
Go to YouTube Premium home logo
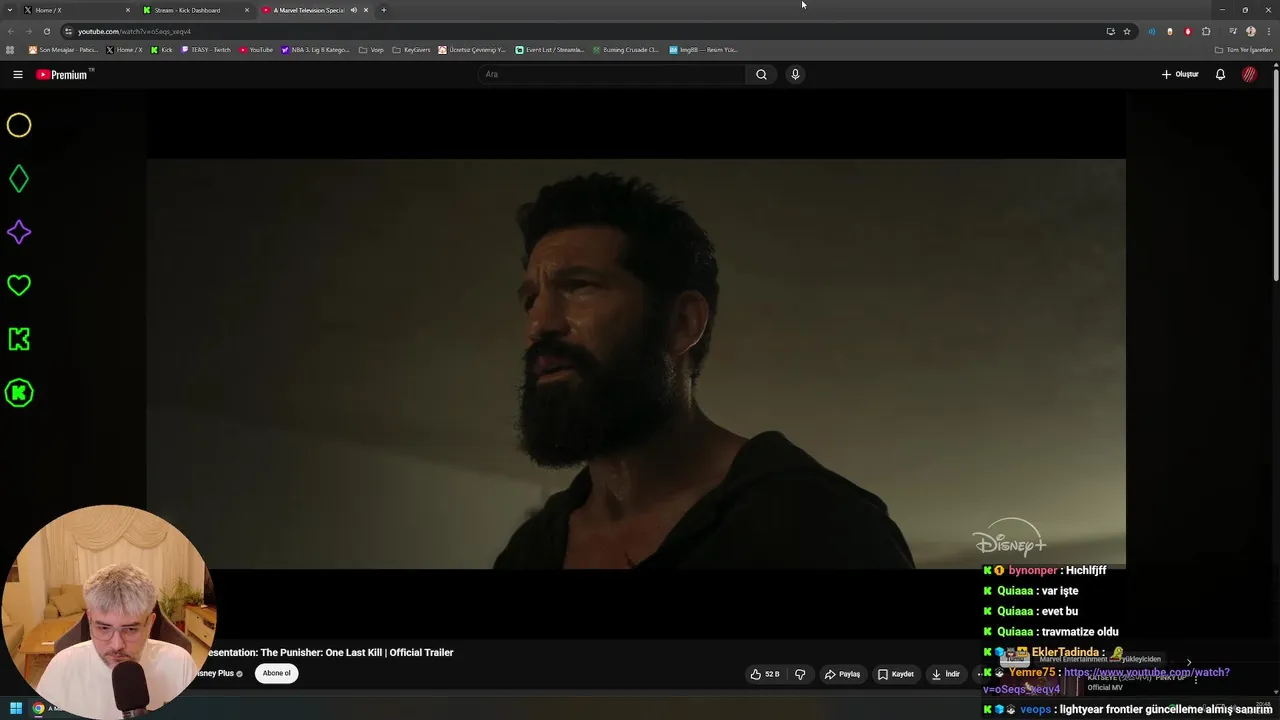[x=62, y=74]
